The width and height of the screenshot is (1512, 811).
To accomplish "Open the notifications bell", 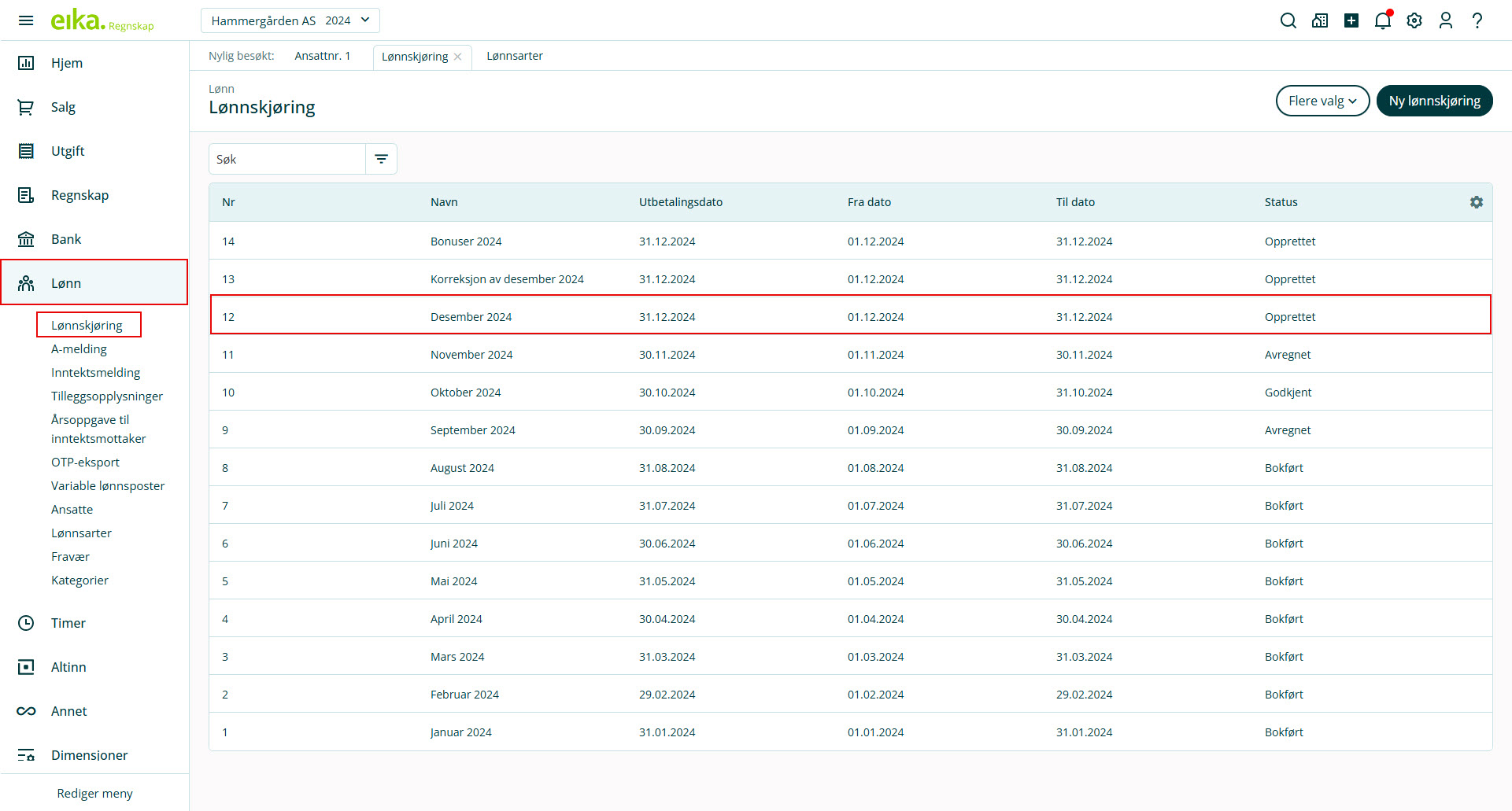I will [x=1382, y=20].
